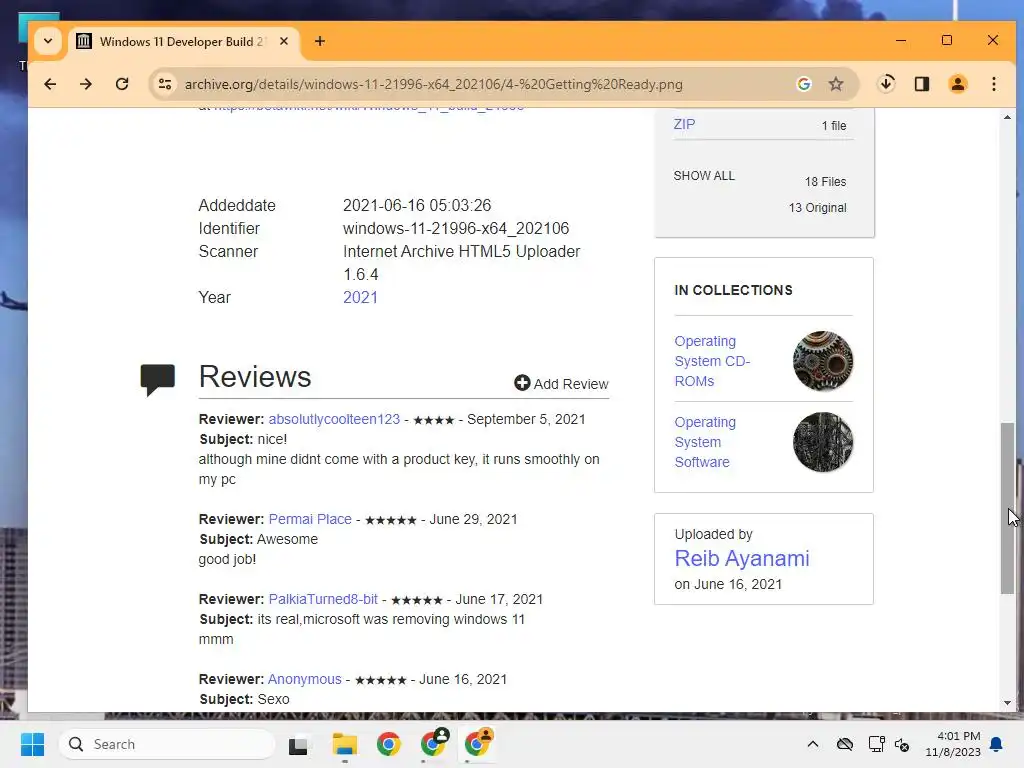Click the CD-ROMs collection gears thumbnail

coord(823,361)
